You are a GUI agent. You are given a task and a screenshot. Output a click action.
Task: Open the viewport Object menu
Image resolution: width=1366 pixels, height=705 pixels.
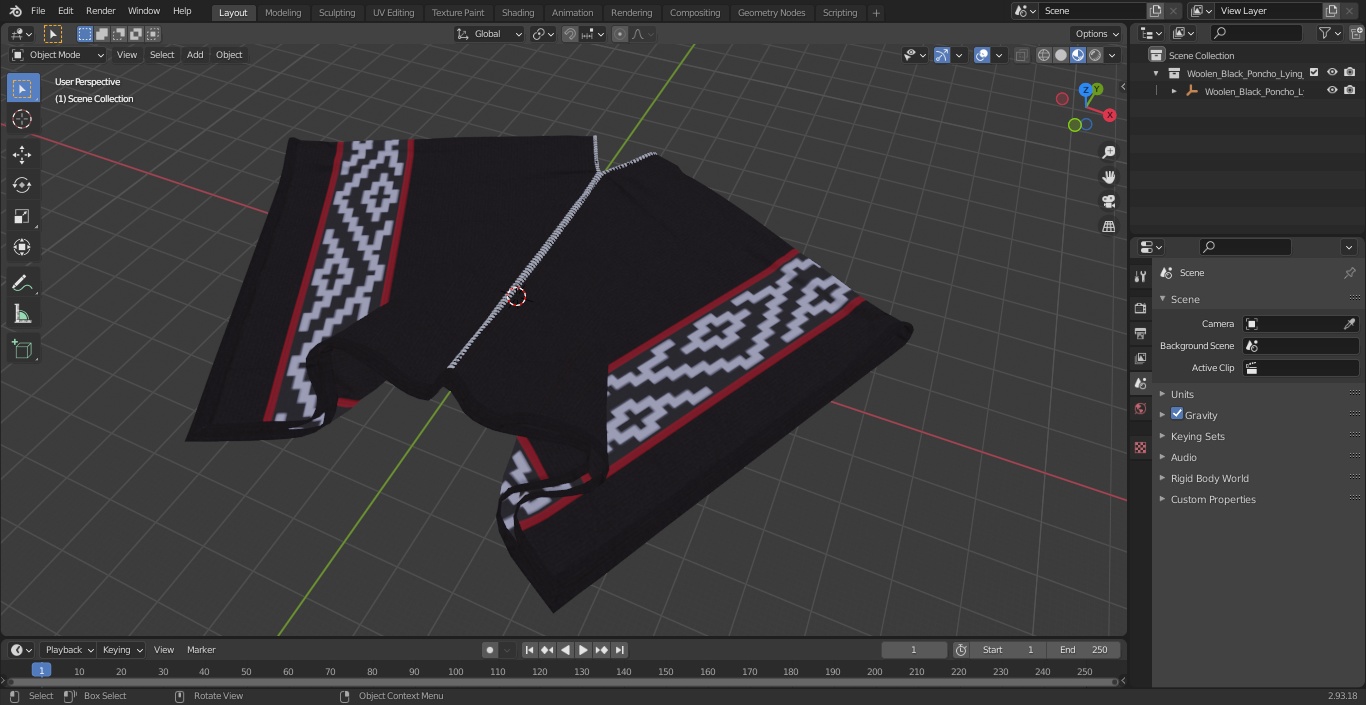[229, 55]
